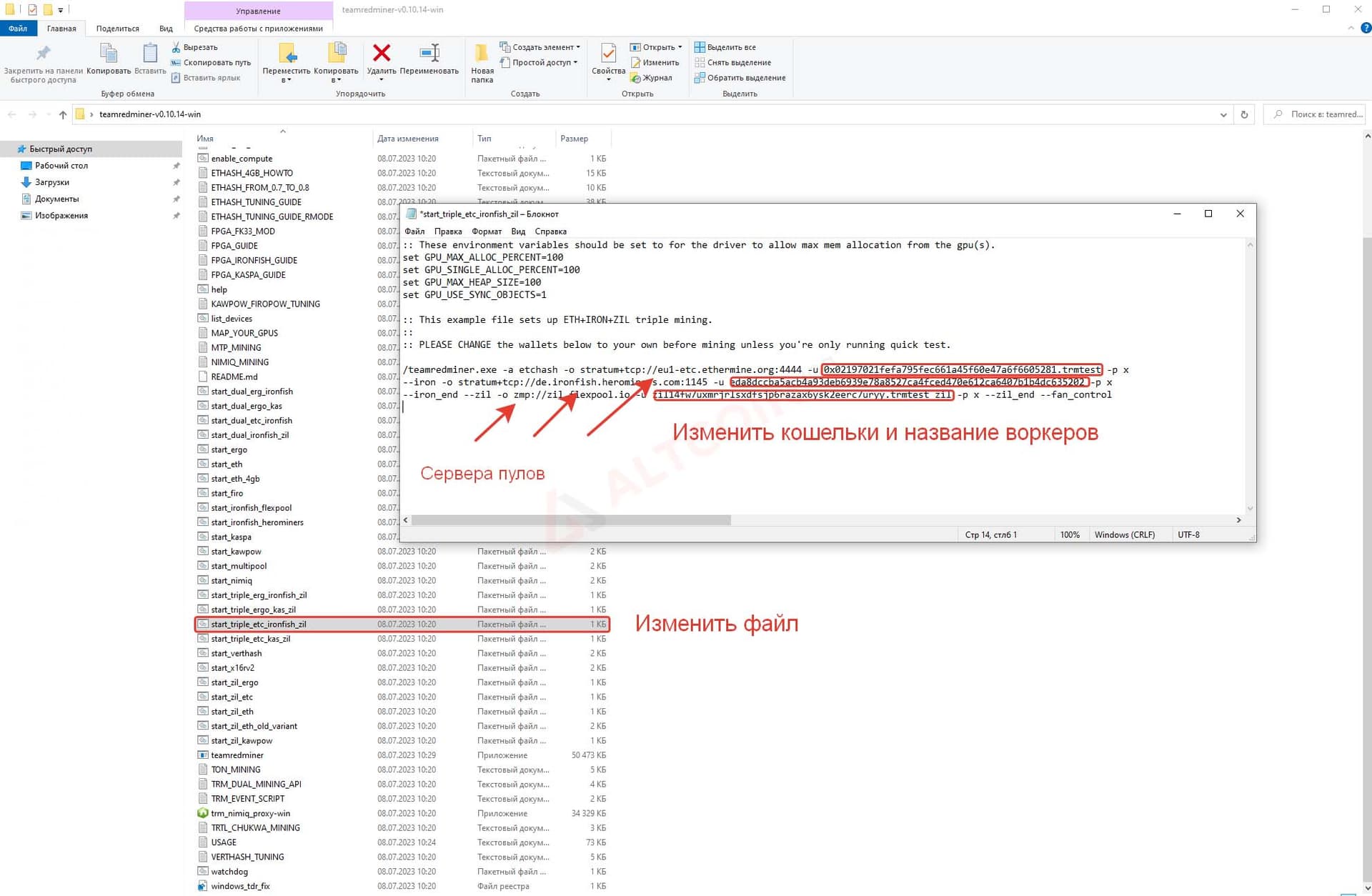Click Обратить выделение invert selection
1372x896 pixels.
point(740,78)
